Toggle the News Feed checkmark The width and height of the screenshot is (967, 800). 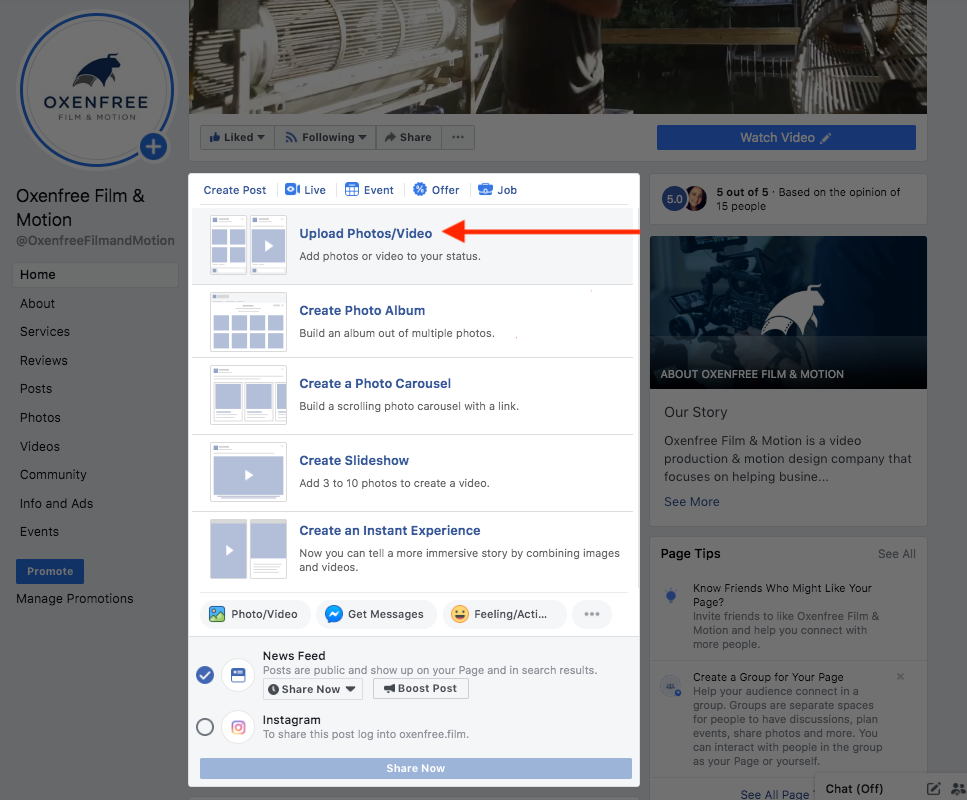(205, 675)
